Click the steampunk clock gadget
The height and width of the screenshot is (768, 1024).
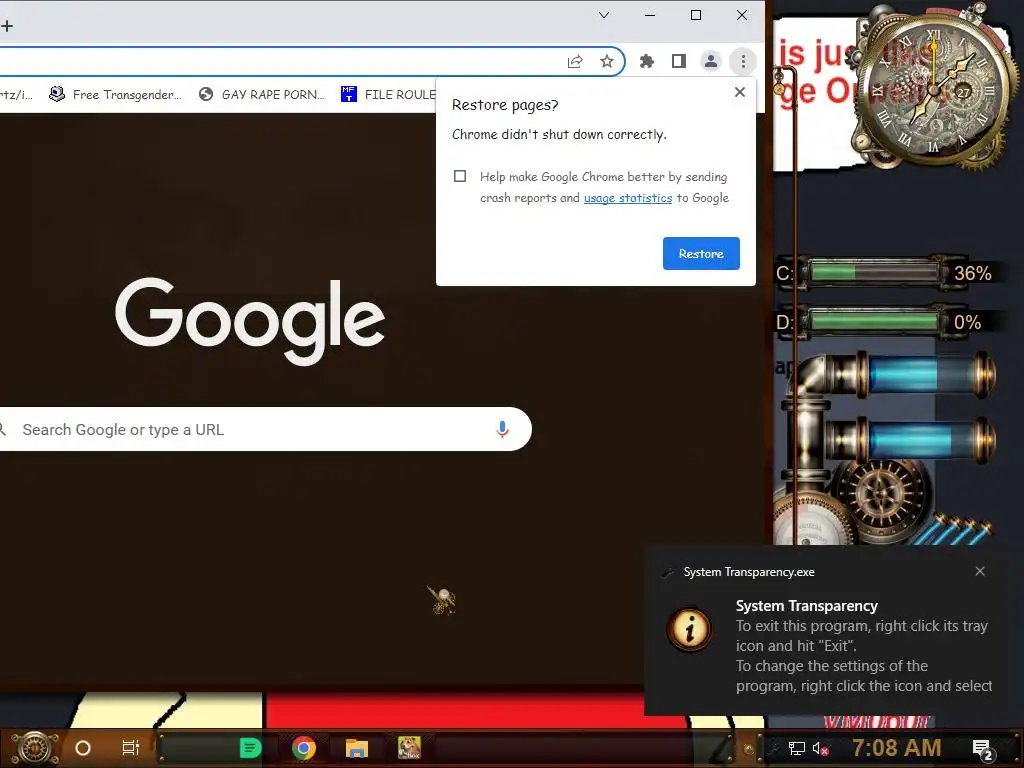coord(933,88)
